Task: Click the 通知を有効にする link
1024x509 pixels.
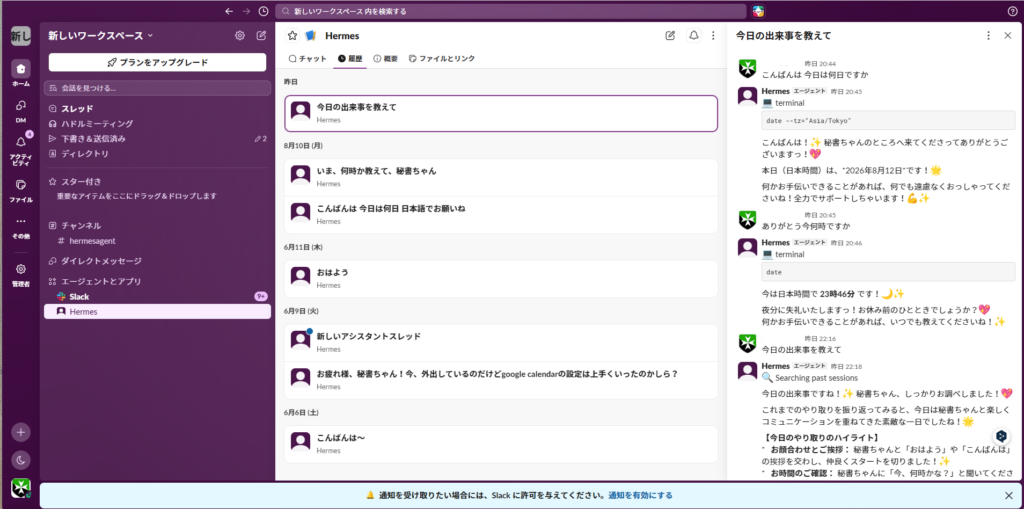Action: point(640,495)
